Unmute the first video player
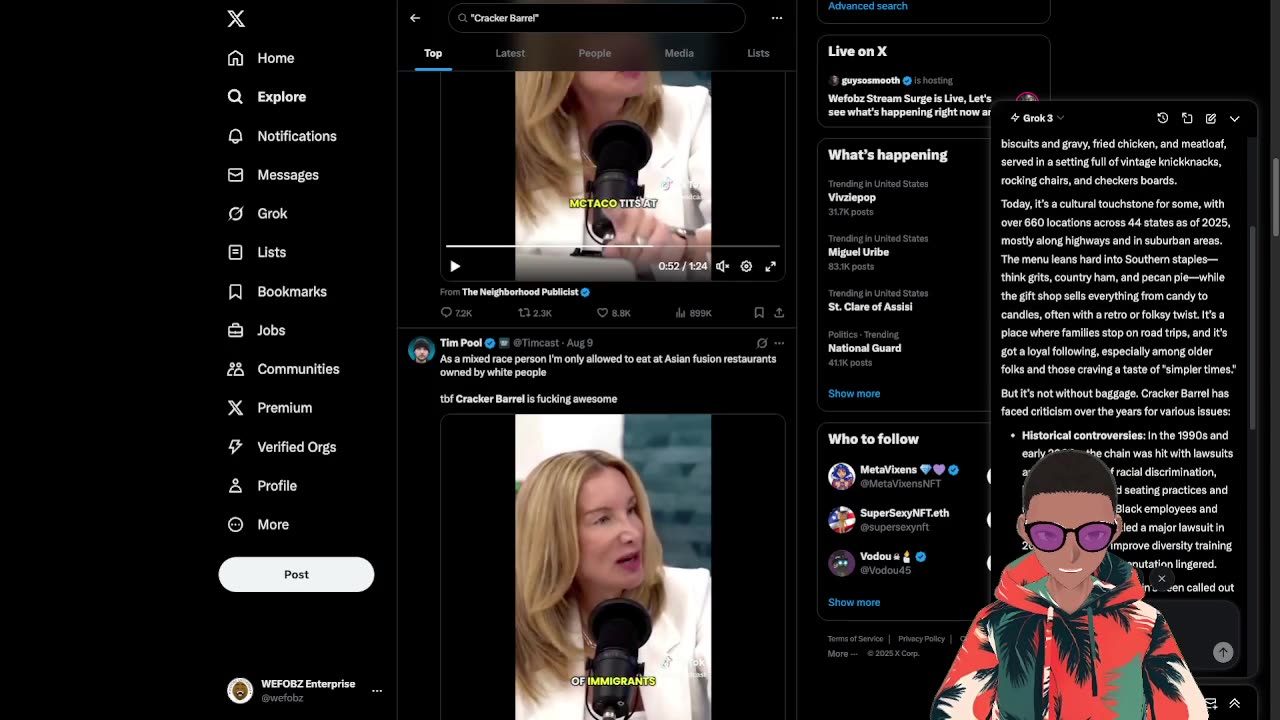Image resolution: width=1280 pixels, height=720 pixels. point(722,266)
